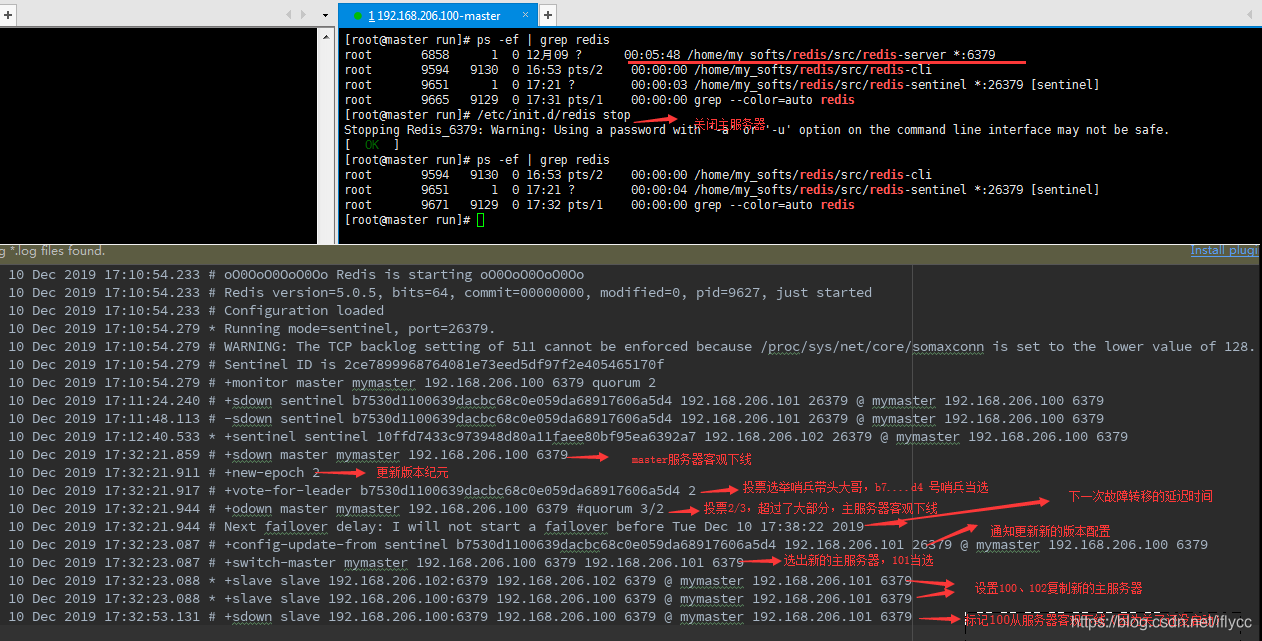Open the left tab list dropdown arrow
Image resolution: width=1262 pixels, height=641 pixels.
tap(325, 15)
